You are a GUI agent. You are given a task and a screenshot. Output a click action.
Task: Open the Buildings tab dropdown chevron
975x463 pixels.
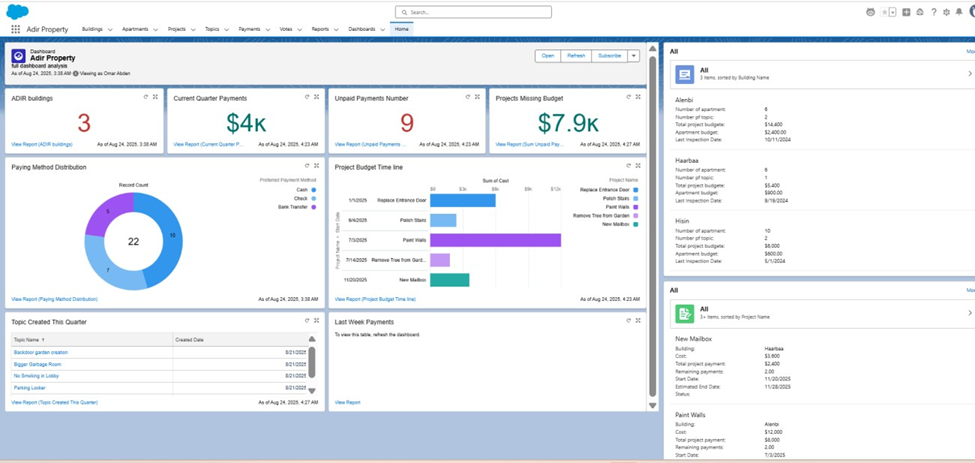click(x=110, y=30)
